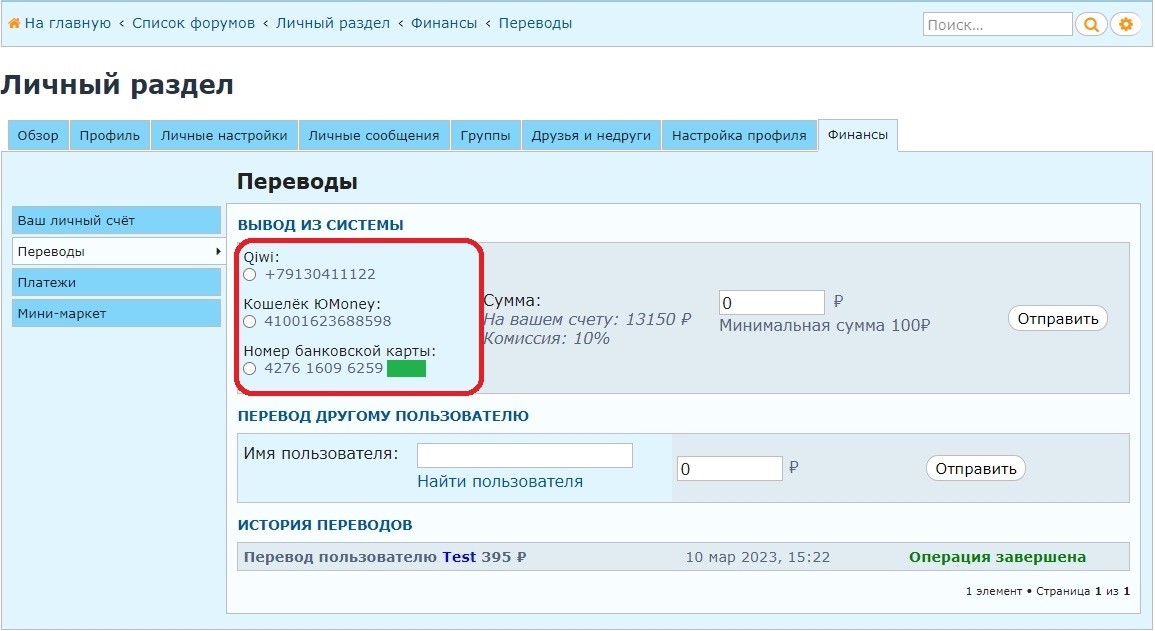Open the Друзья и недруги tab
The width and height of the screenshot is (1155, 631).
pyautogui.click(x=591, y=136)
